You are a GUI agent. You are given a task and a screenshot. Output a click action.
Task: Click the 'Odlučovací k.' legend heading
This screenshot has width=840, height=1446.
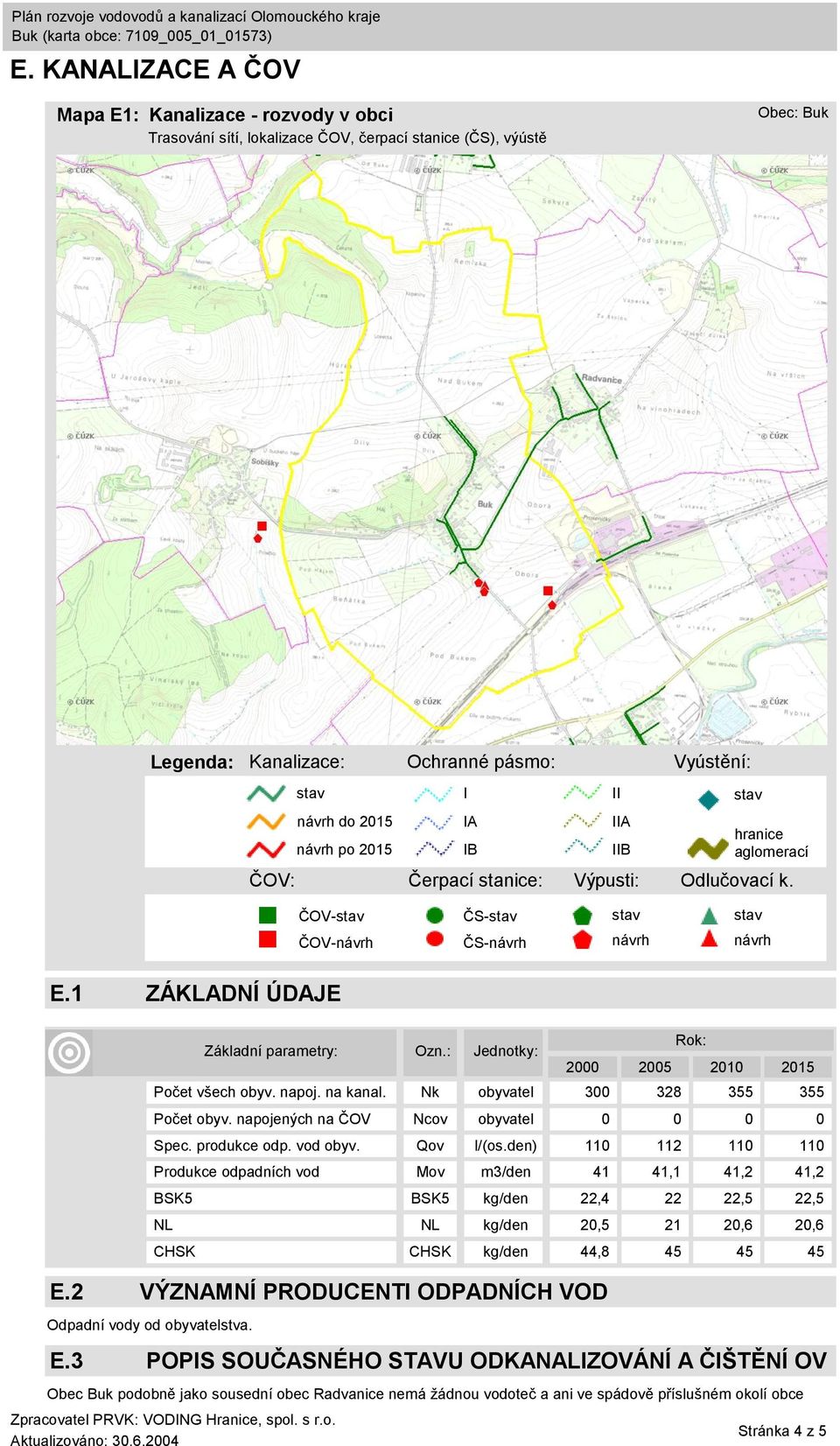(737, 880)
